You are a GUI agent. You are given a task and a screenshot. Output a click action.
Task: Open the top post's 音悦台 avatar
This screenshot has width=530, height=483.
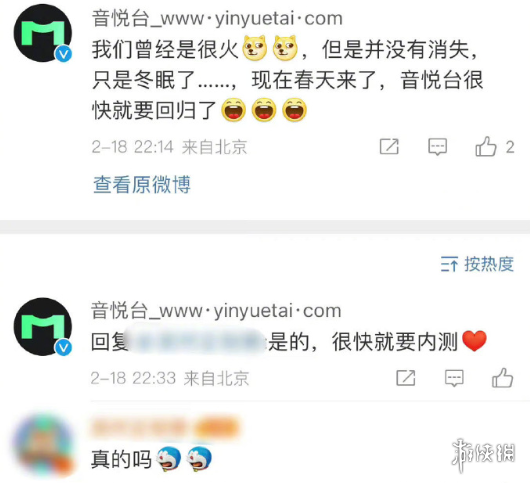(x=43, y=33)
